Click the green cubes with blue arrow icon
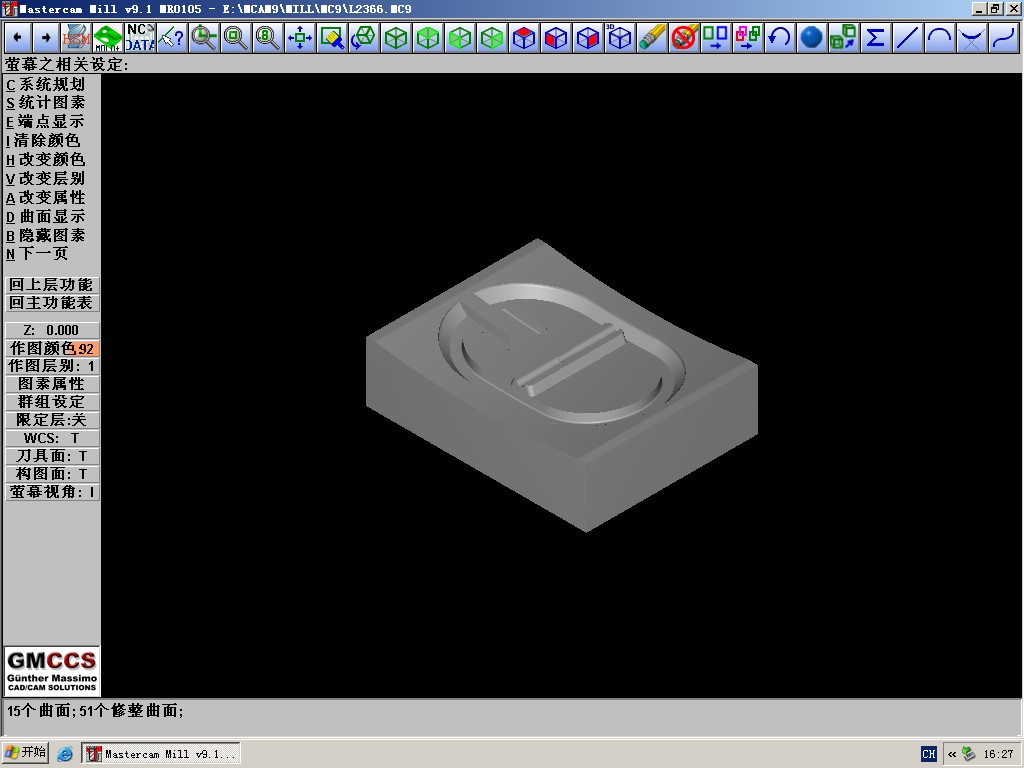This screenshot has height=768, width=1024. point(844,38)
